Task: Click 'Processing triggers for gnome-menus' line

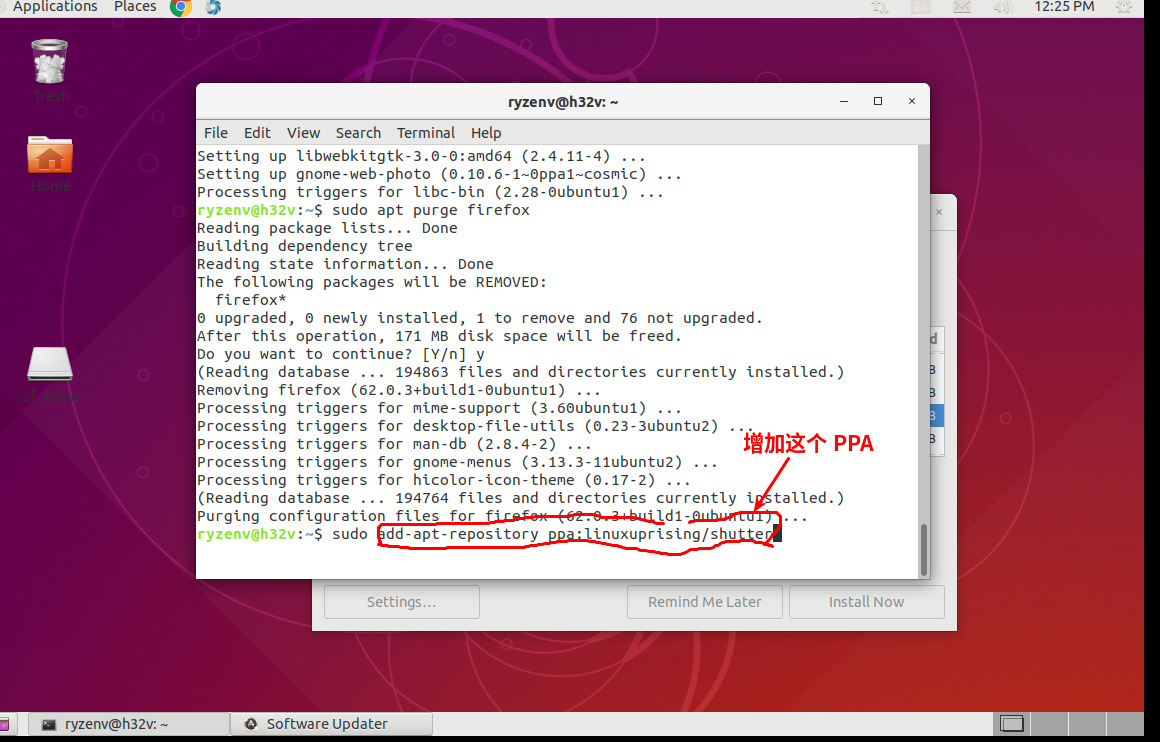Action: coord(457,462)
